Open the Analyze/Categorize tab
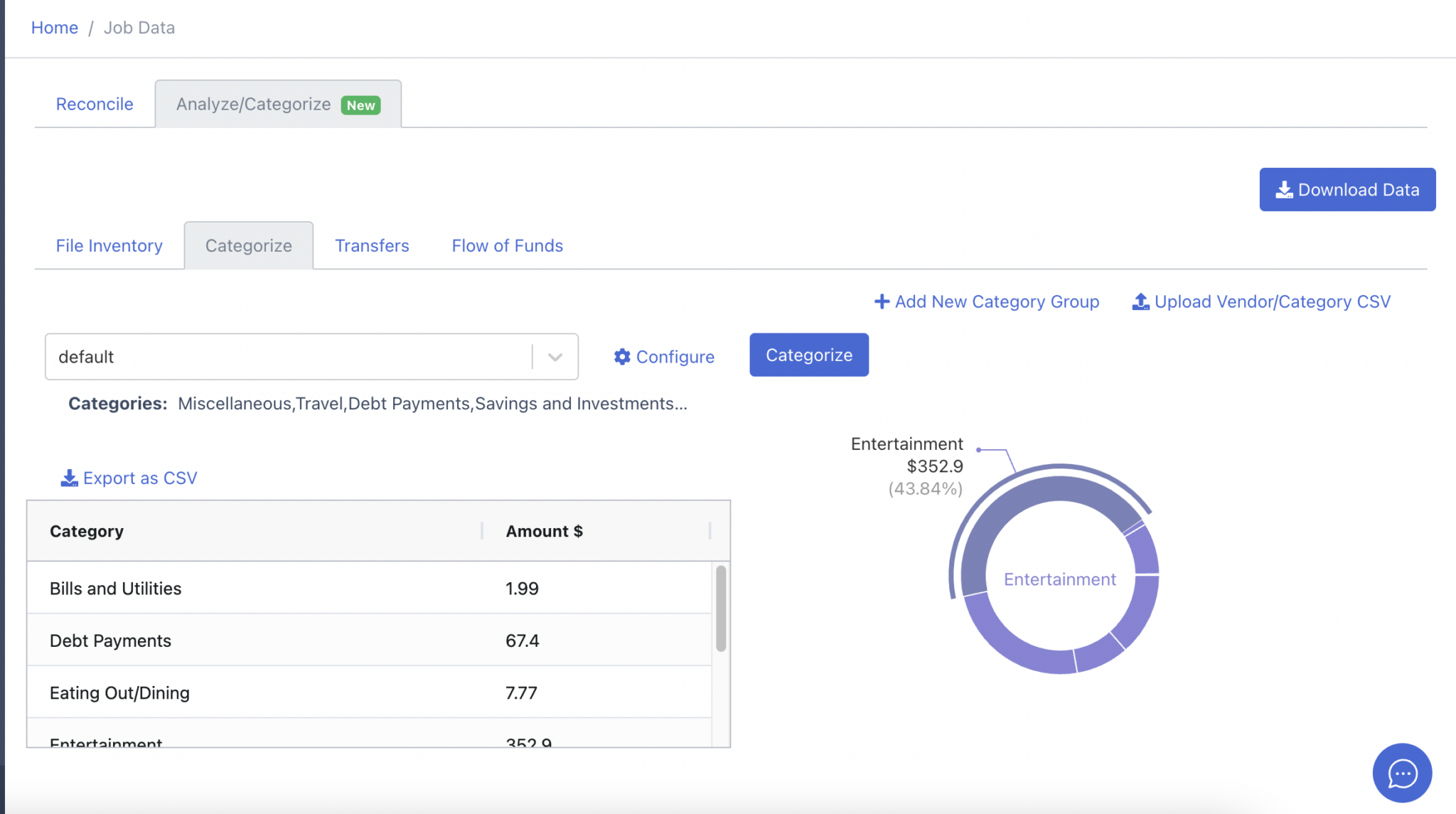The width and height of the screenshot is (1456, 814). [253, 103]
